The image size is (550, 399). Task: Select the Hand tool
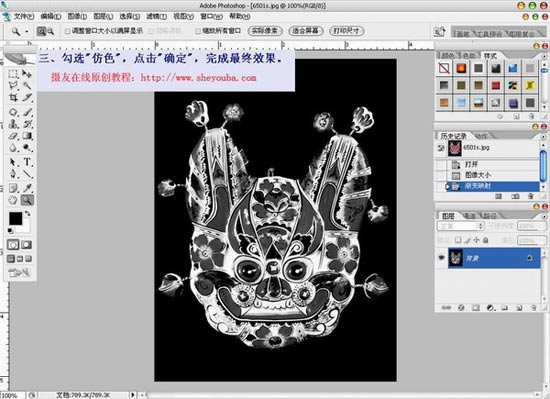click(x=13, y=200)
